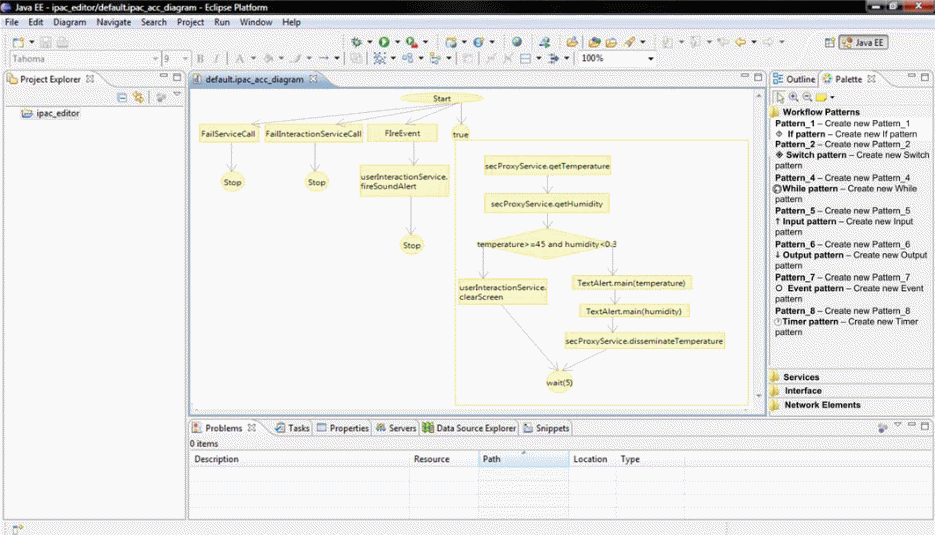Open the File menu

click(11, 22)
